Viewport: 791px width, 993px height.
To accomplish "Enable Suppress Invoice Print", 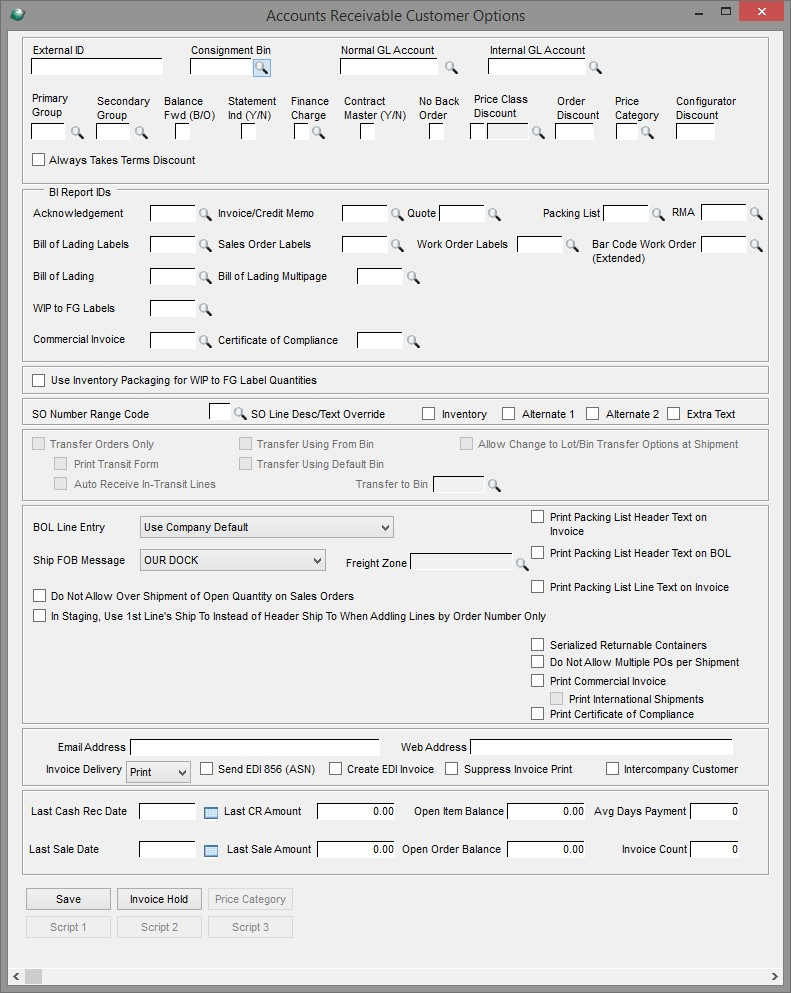I will pyautogui.click(x=452, y=769).
